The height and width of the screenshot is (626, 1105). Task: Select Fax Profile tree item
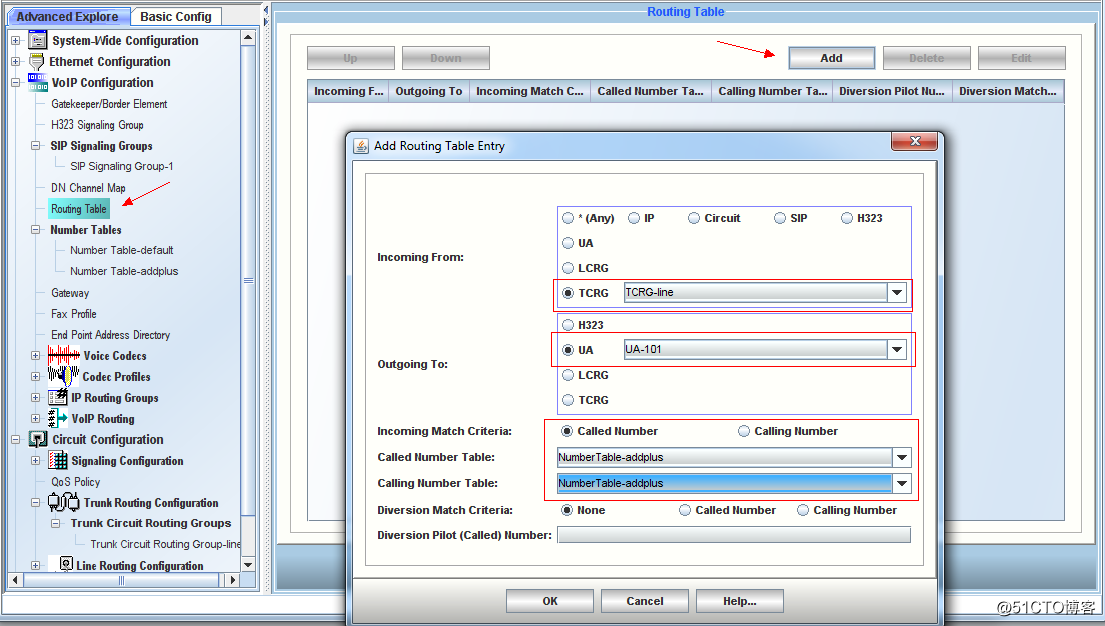click(x=73, y=314)
